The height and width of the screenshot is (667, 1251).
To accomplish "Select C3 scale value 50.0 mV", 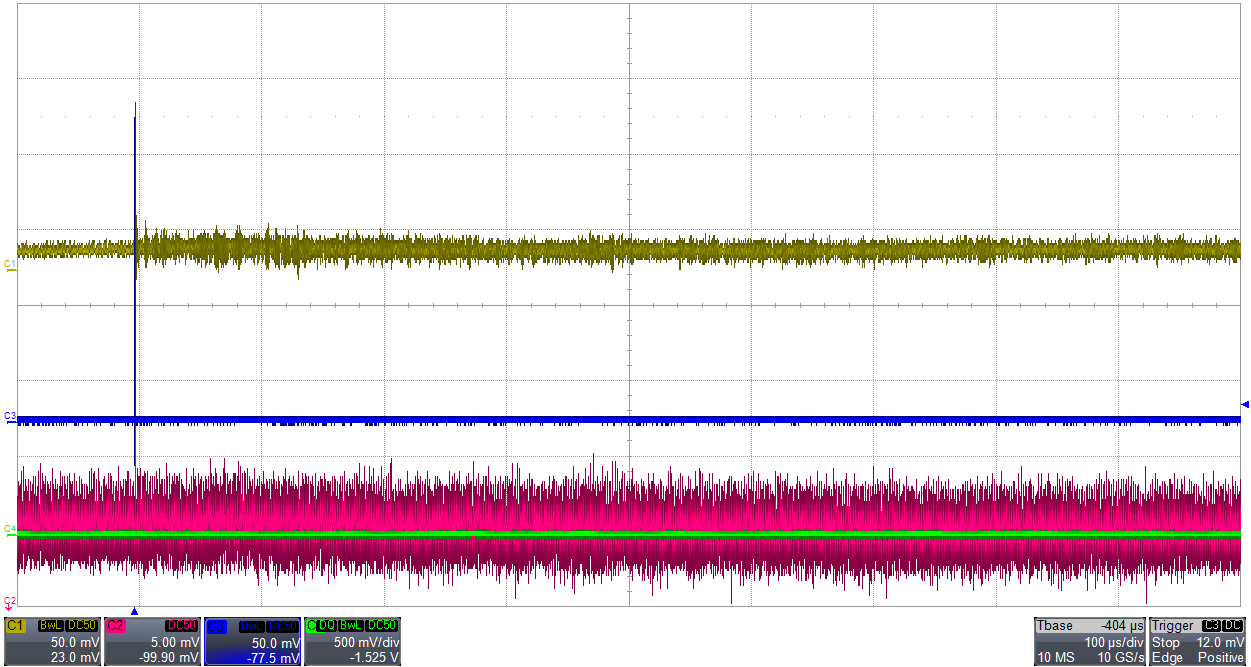I will pyautogui.click(x=276, y=642).
